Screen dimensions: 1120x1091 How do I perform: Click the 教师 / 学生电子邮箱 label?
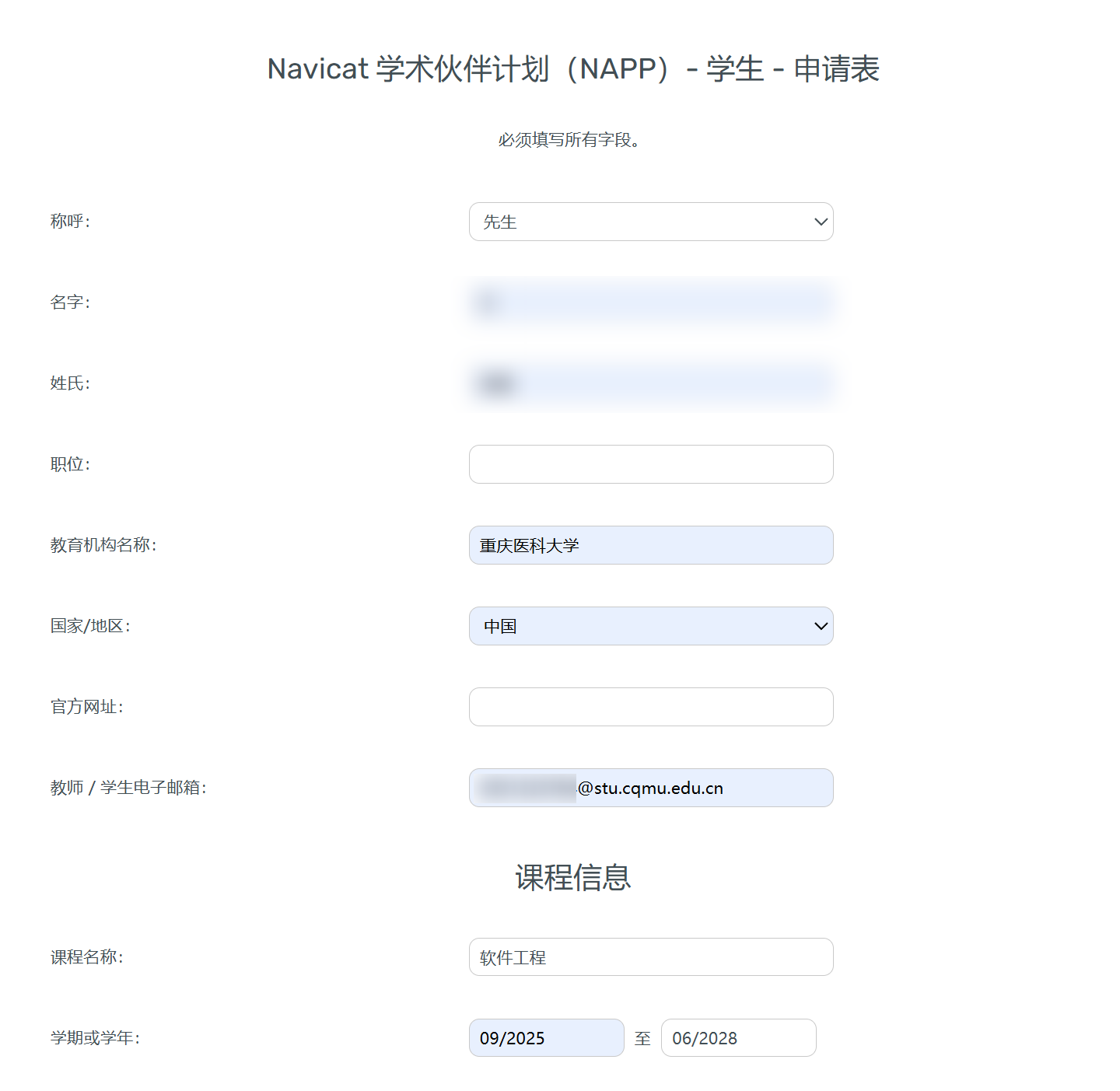128,788
